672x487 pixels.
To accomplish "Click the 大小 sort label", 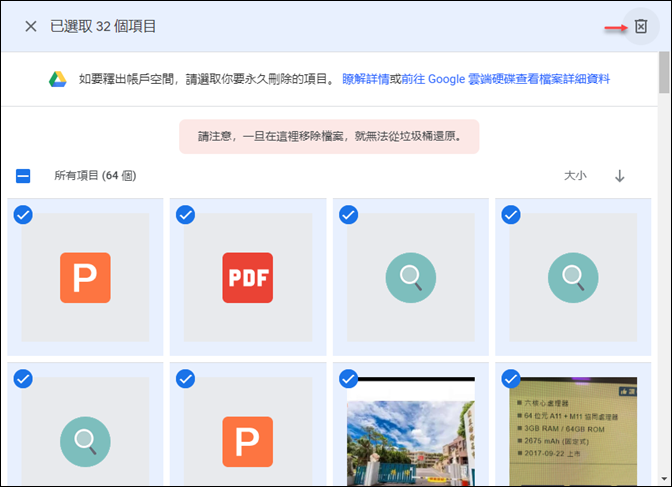I will [575, 176].
